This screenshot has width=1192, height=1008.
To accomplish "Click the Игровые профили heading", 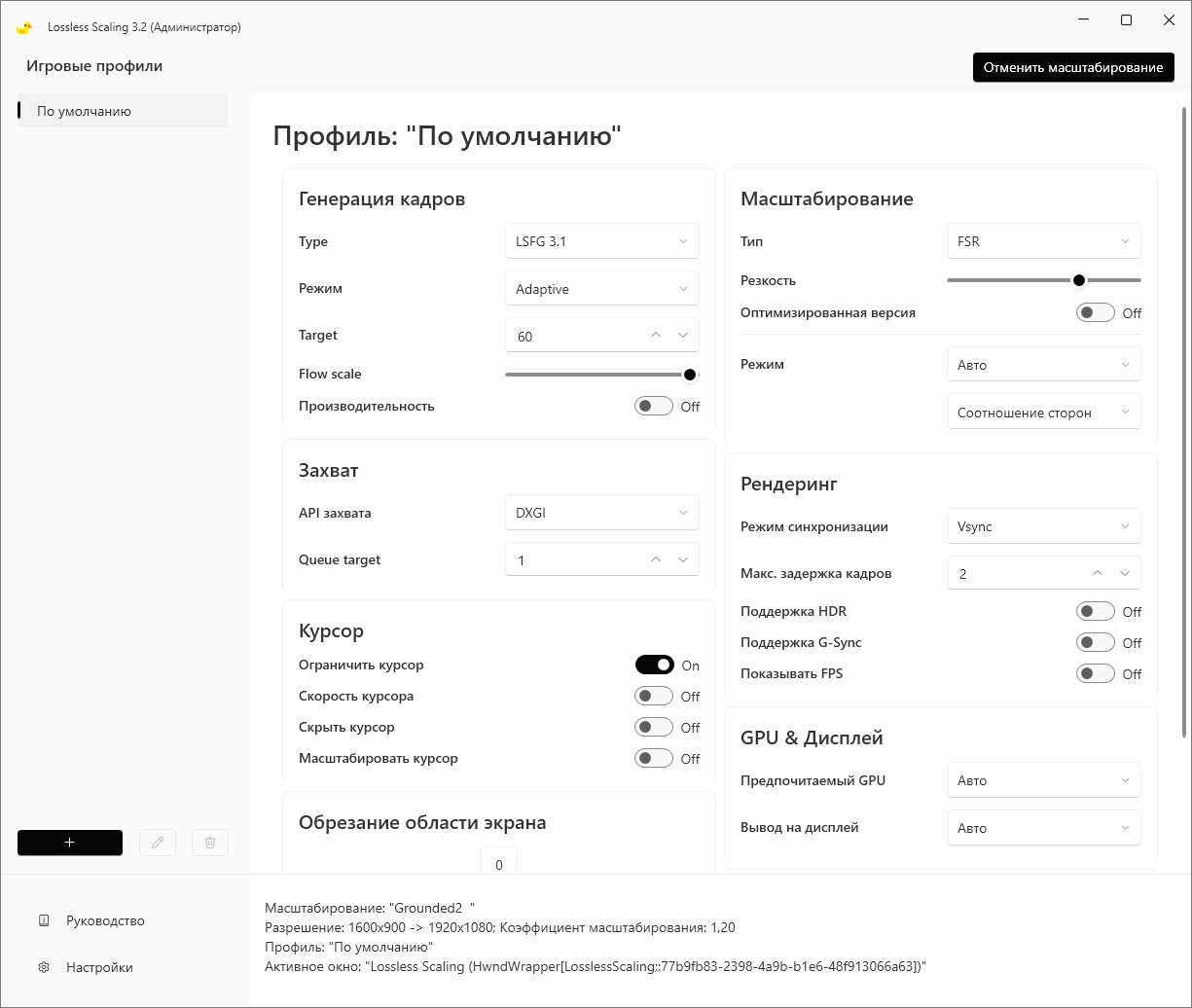I will (x=94, y=66).
